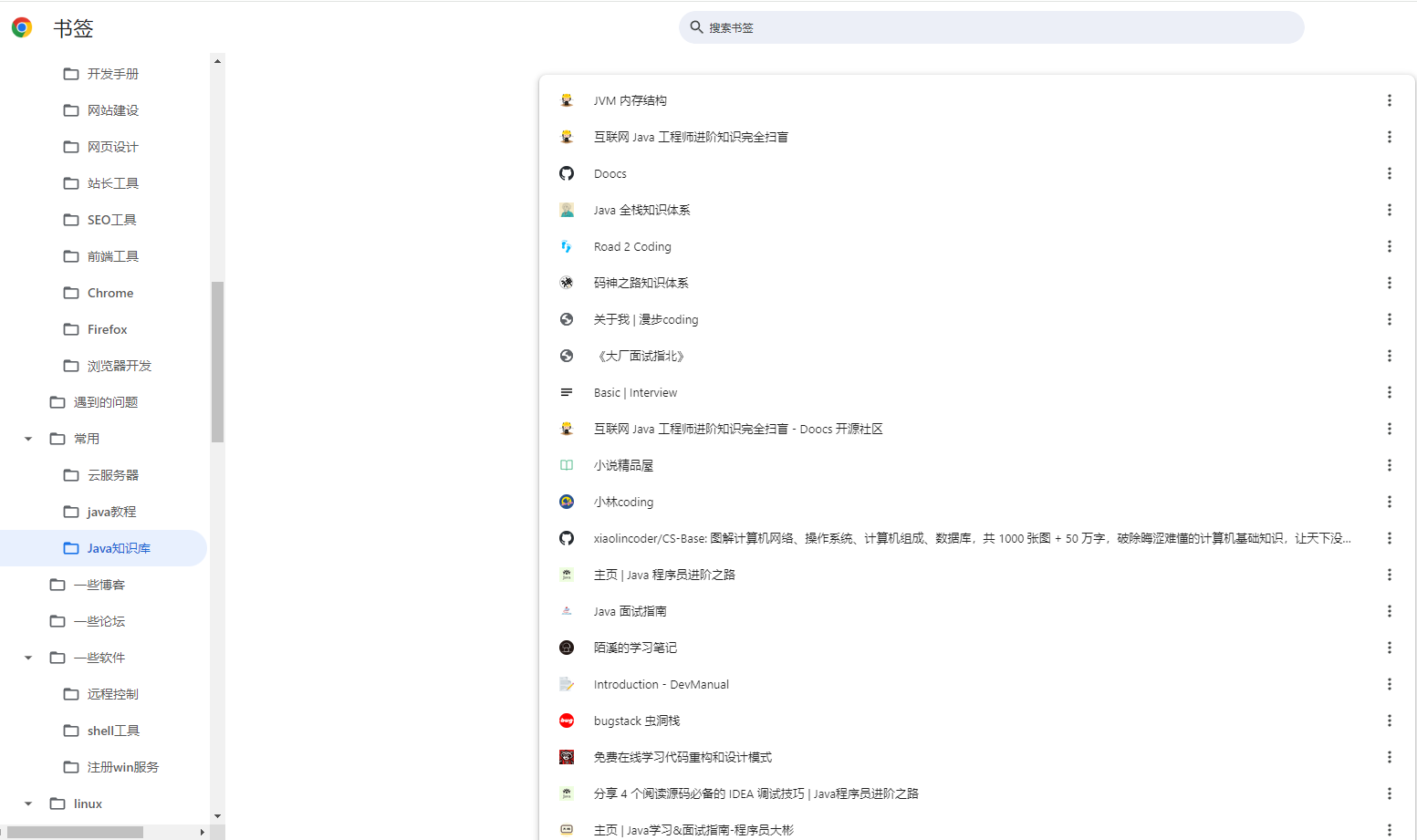The image size is (1417, 840).
Task: Open the Road 2 Coding bookmark
Action: (x=632, y=245)
